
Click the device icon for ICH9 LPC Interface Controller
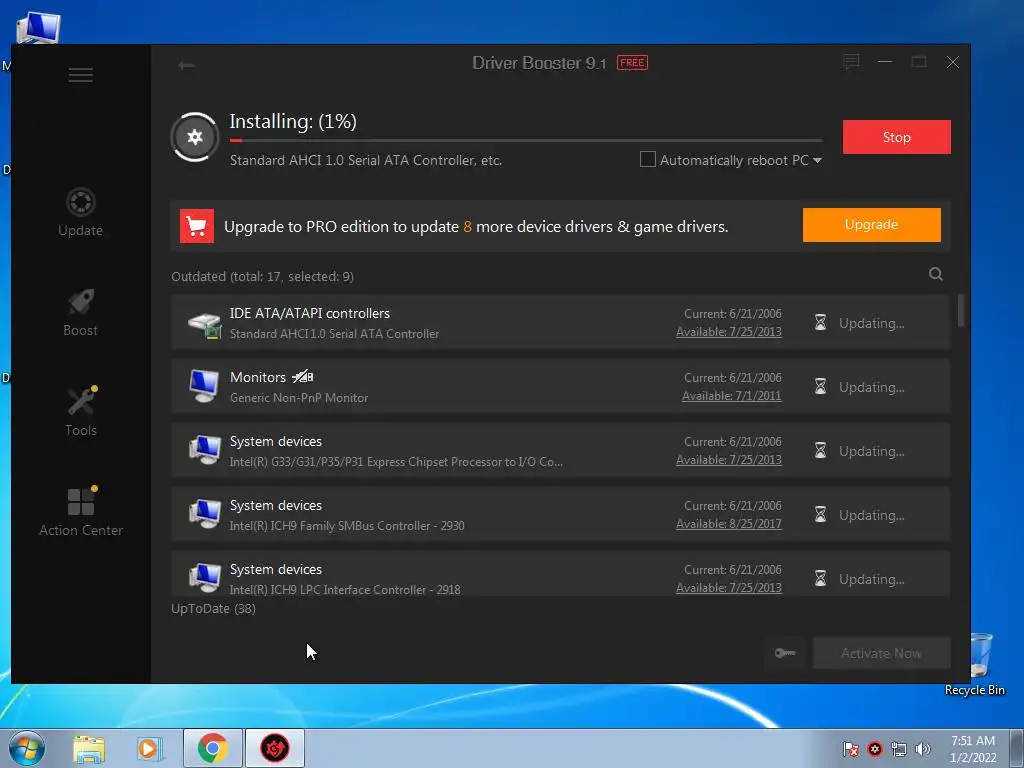pyautogui.click(x=204, y=578)
